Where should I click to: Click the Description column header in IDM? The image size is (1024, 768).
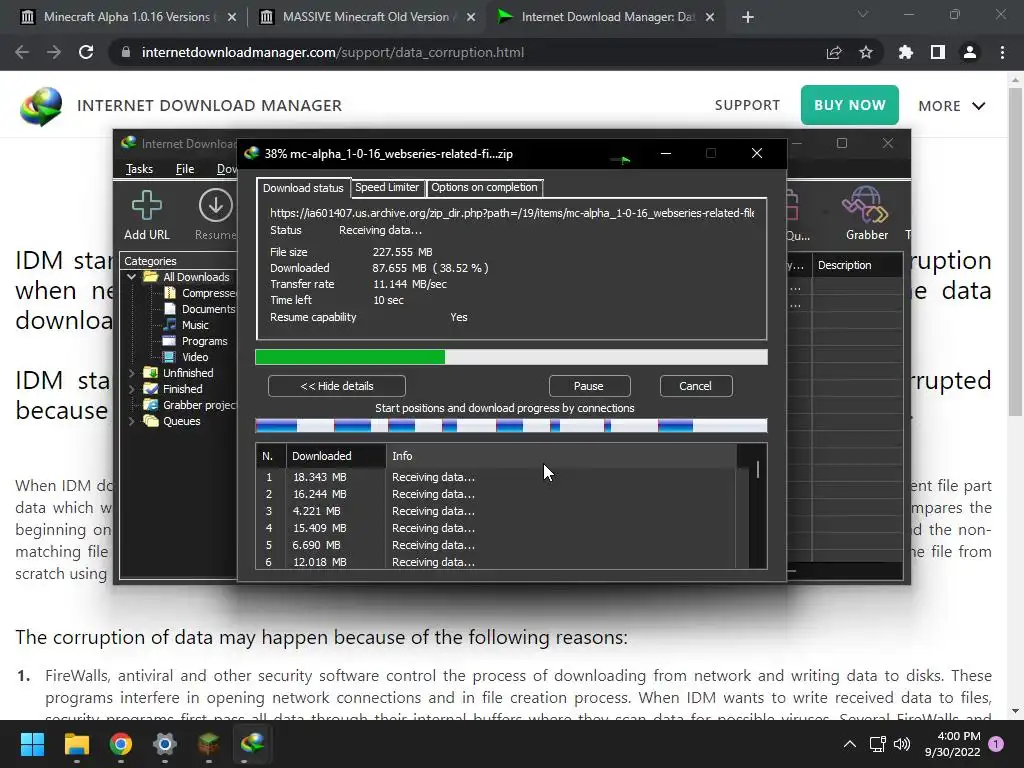coord(857,265)
